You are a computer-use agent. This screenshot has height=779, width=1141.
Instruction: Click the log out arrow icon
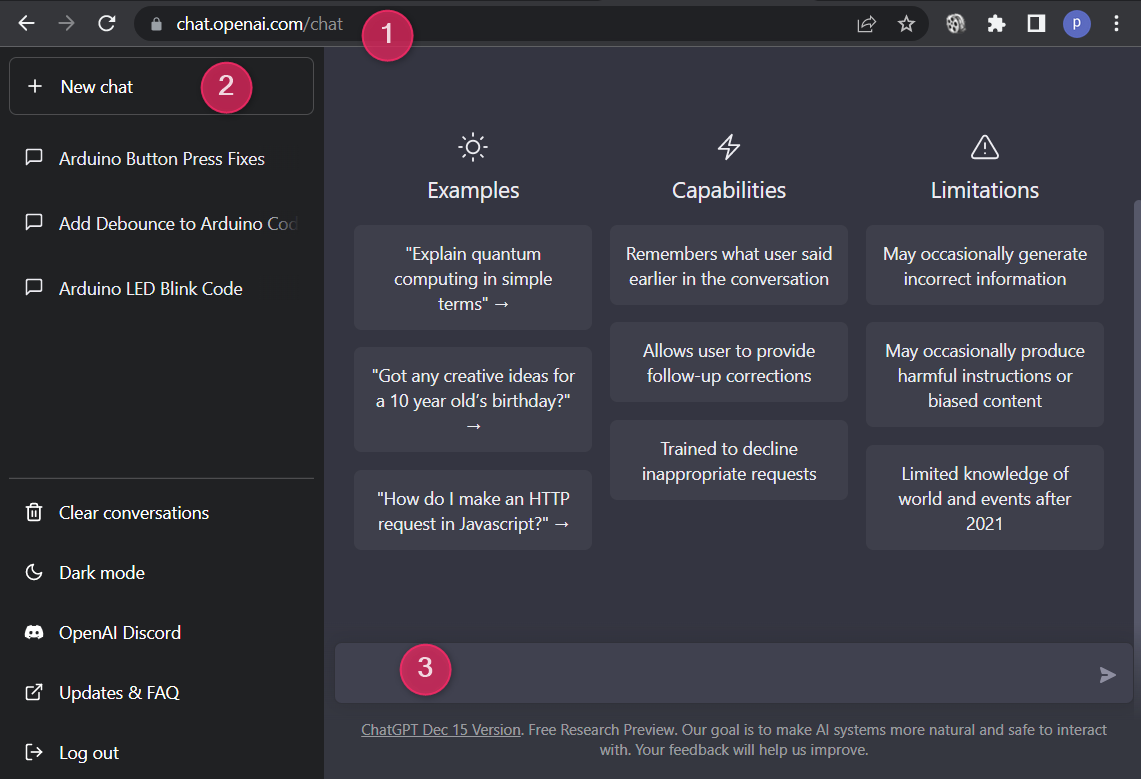click(33, 752)
